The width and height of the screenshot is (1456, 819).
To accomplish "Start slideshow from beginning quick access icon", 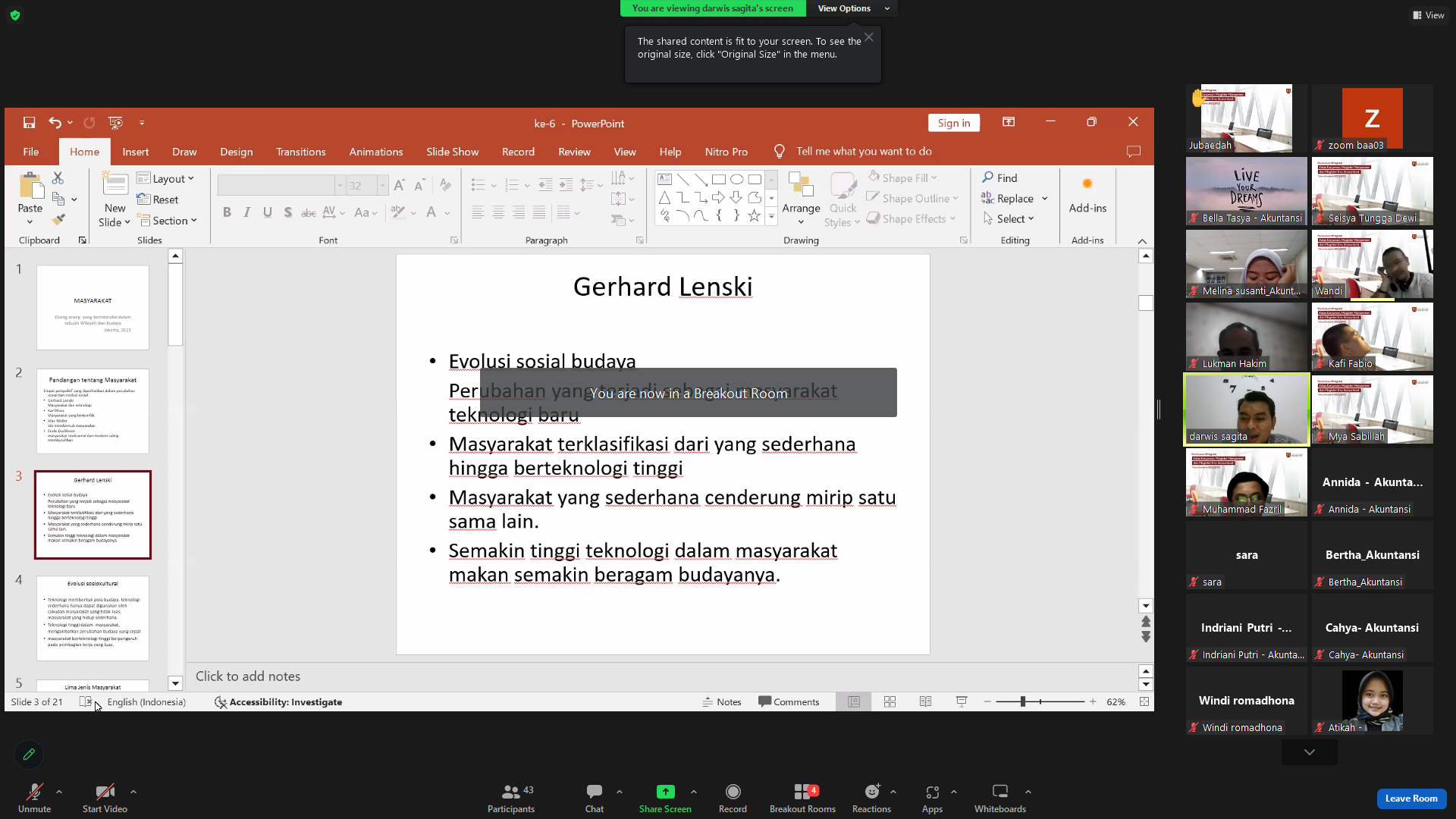I will point(115,123).
